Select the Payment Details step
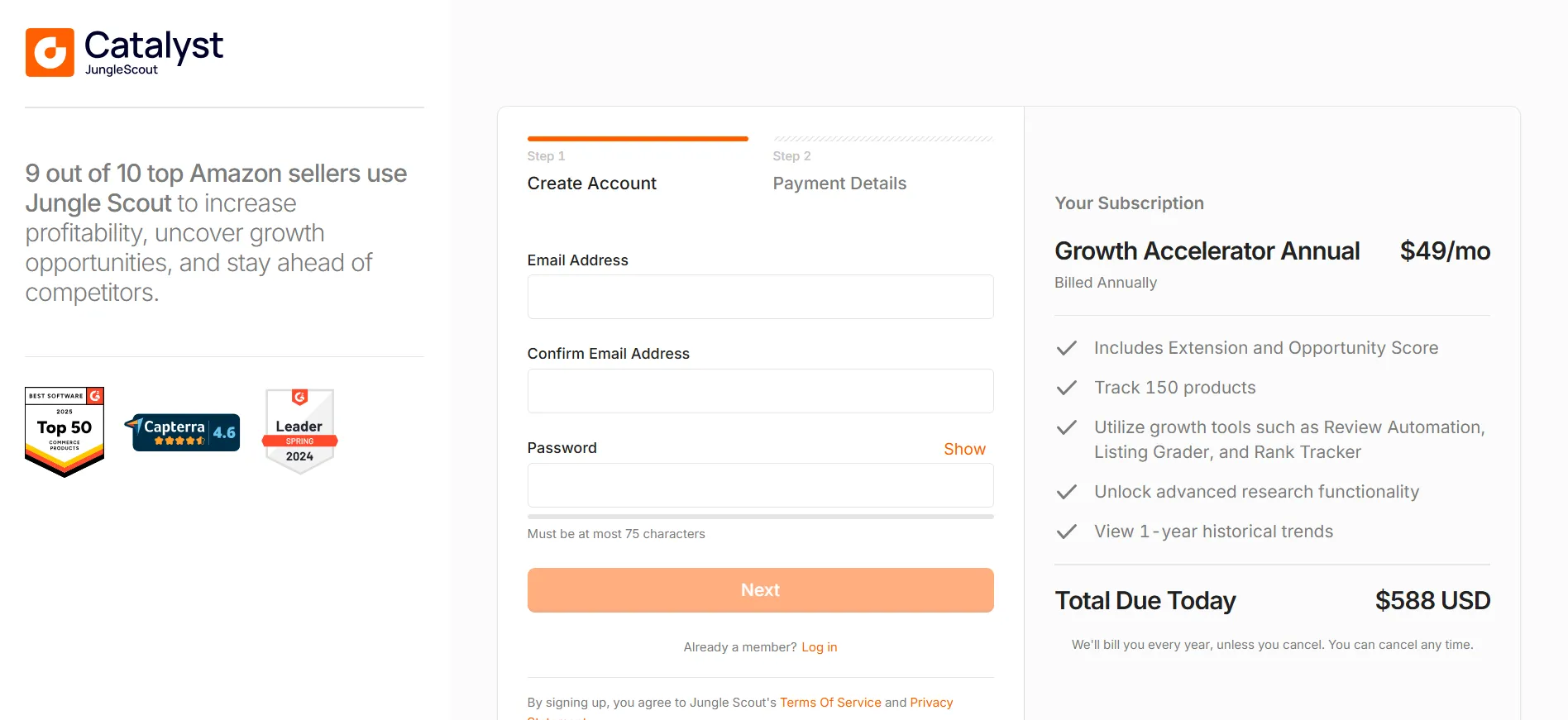The height and width of the screenshot is (720, 1568). coord(839,184)
